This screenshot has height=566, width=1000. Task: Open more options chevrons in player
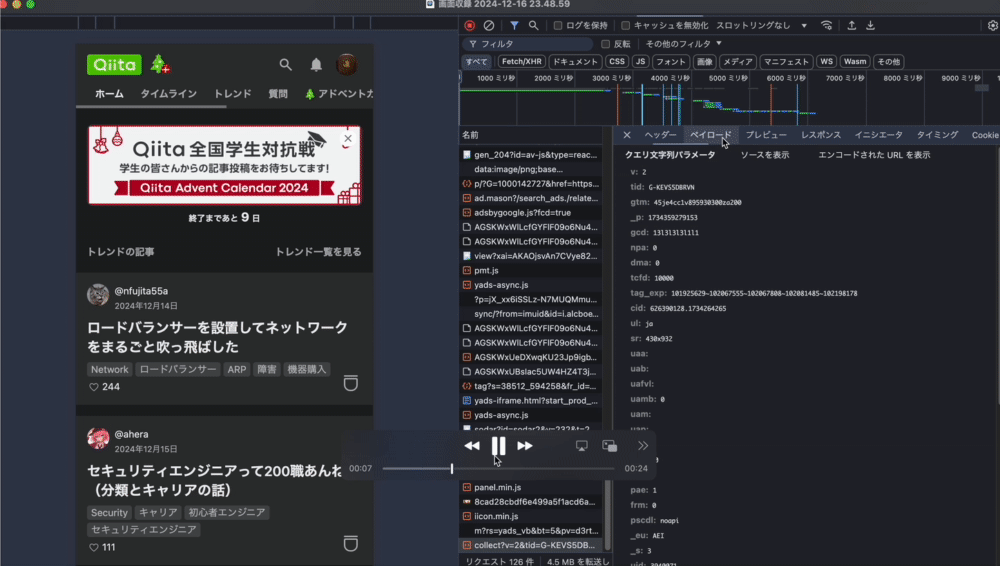pyautogui.click(x=643, y=445)
